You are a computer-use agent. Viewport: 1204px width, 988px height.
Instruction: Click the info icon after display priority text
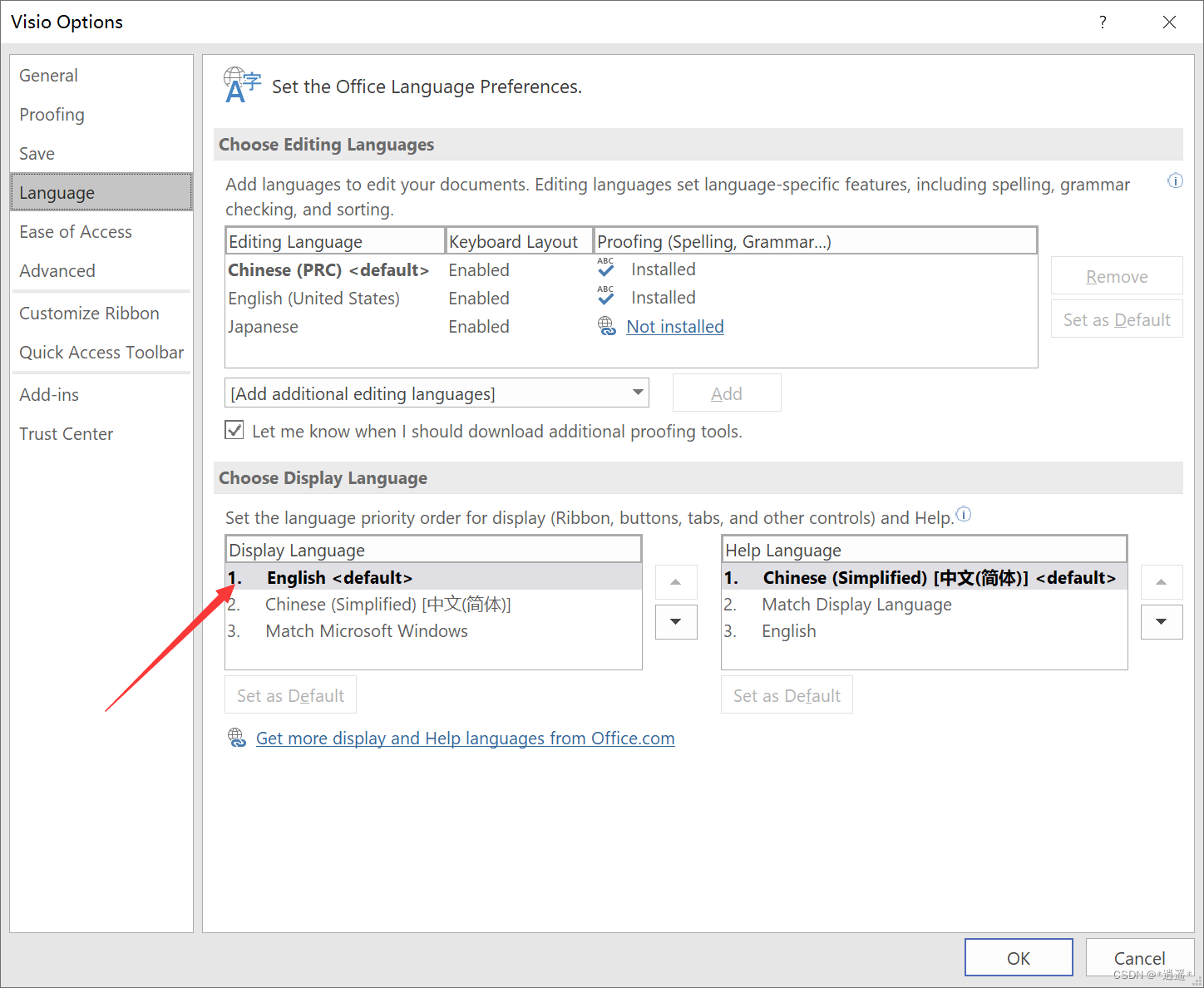coord(963,514)
